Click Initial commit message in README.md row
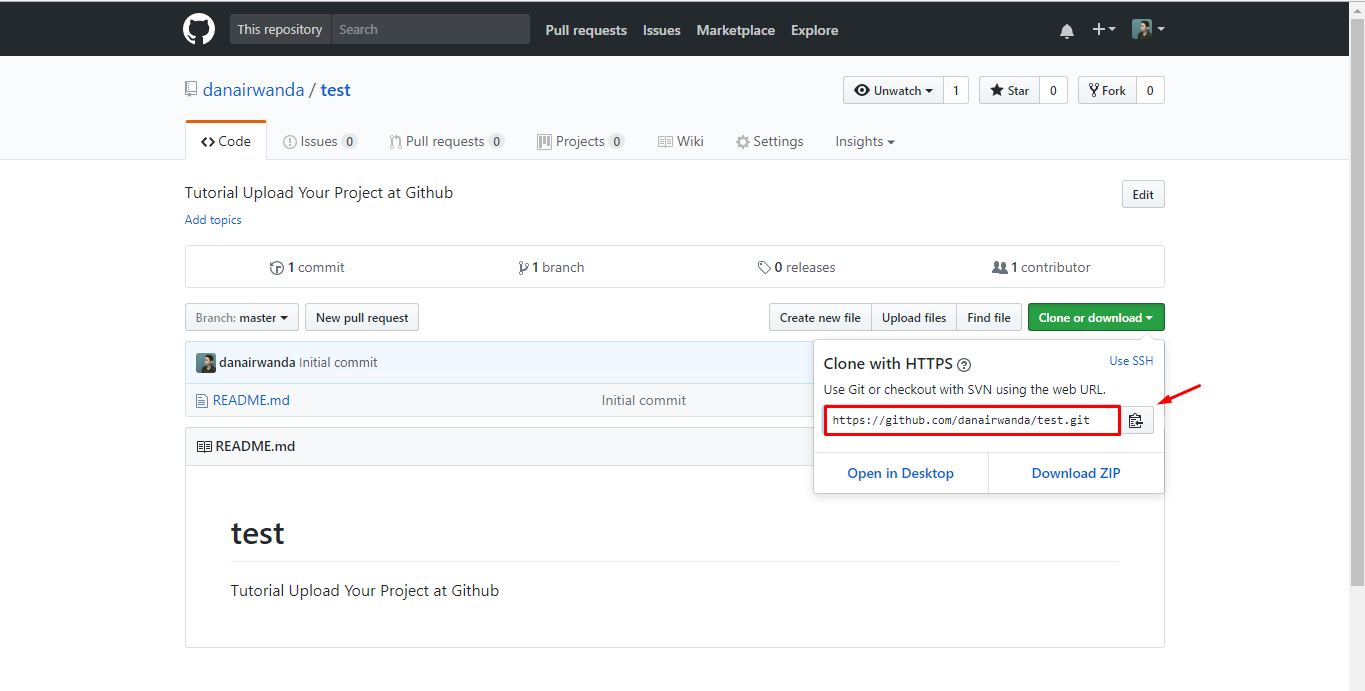The image size is (1365, 691). [644, 400]
